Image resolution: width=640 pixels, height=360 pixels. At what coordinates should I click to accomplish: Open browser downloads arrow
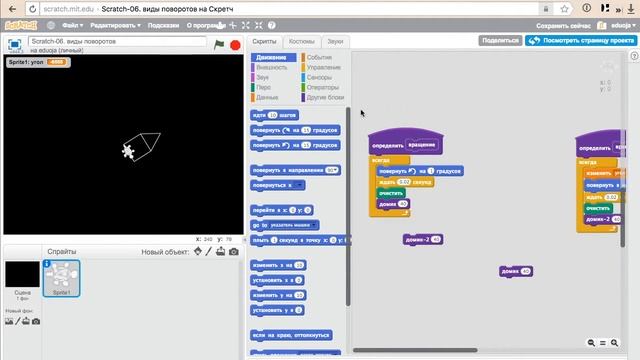pyautogui.click(x=631, y=9)
